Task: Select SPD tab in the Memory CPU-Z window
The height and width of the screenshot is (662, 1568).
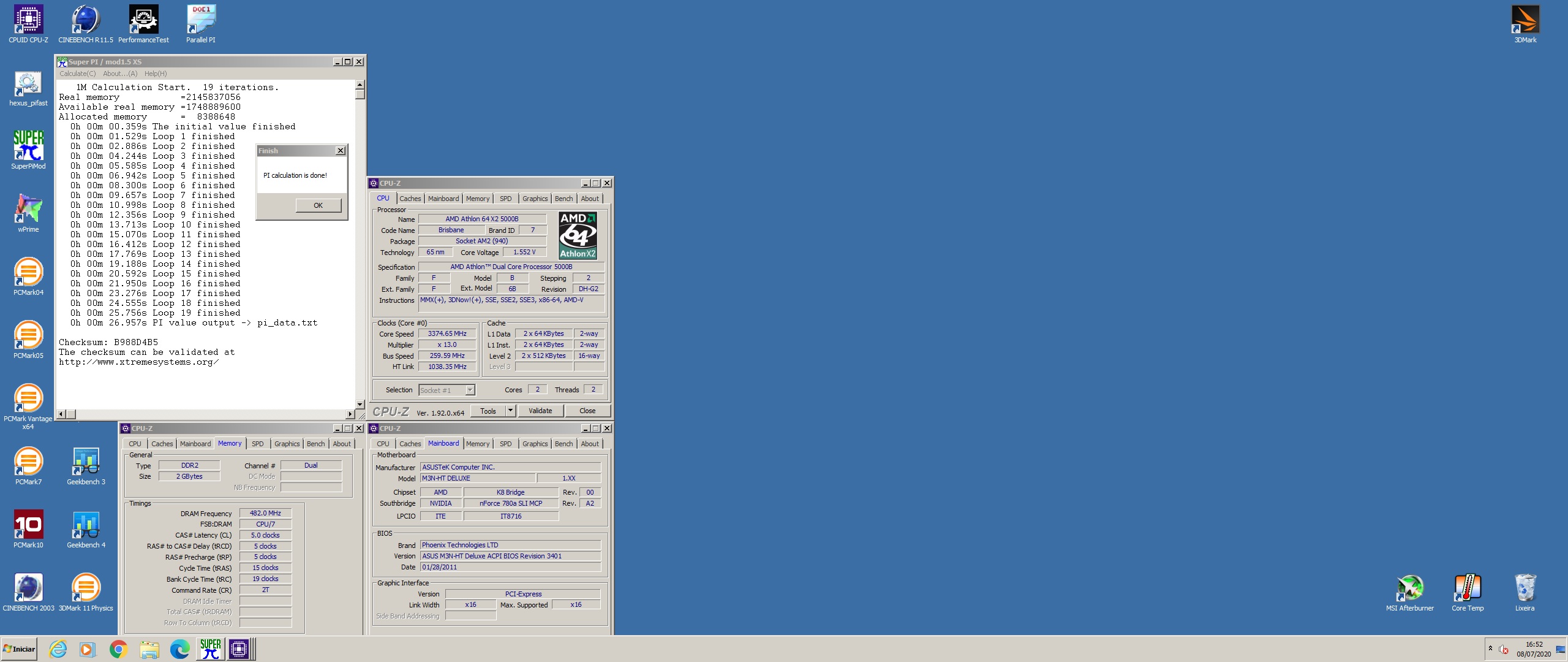Action: tap(258, 444)
